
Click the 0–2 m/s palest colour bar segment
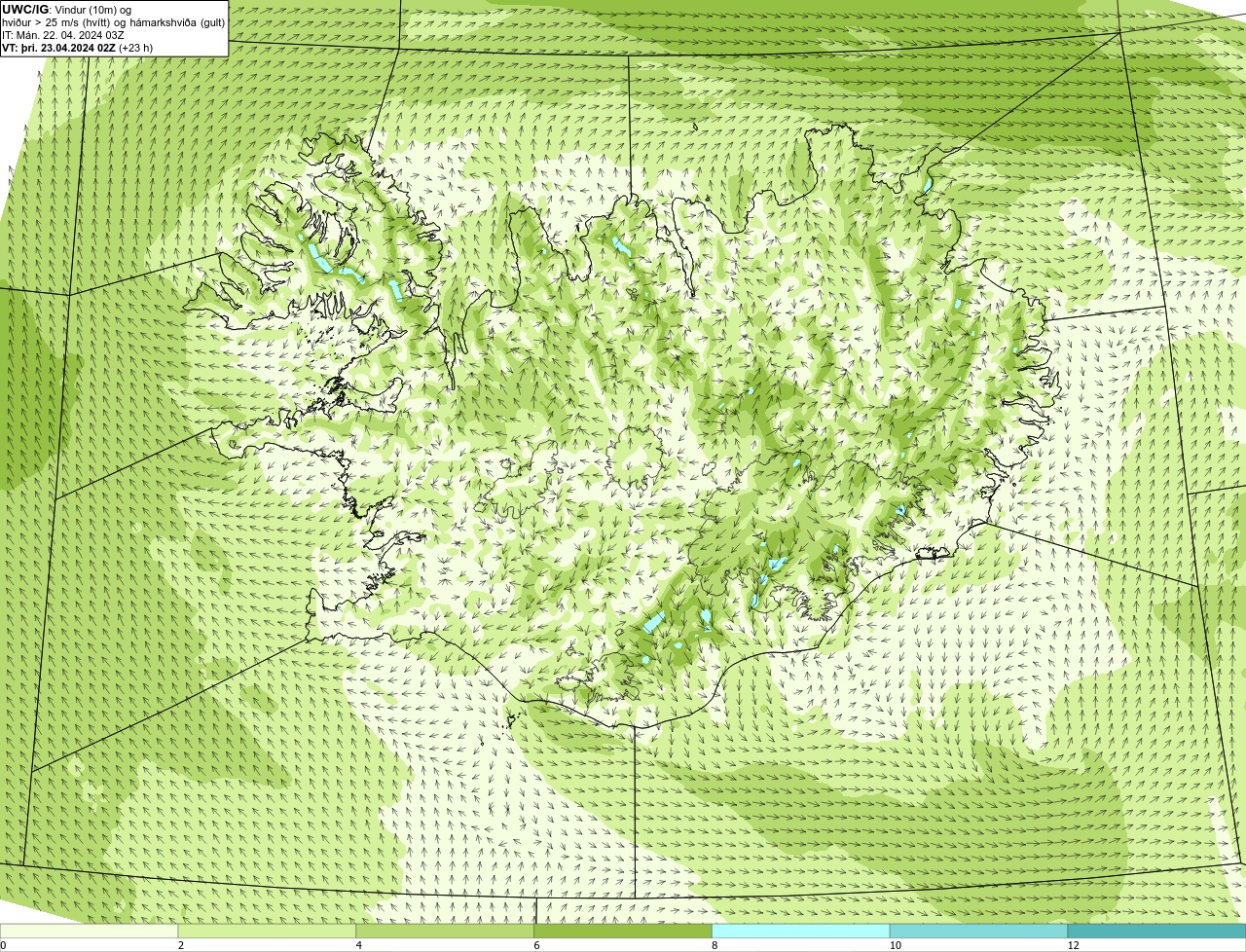90,931
